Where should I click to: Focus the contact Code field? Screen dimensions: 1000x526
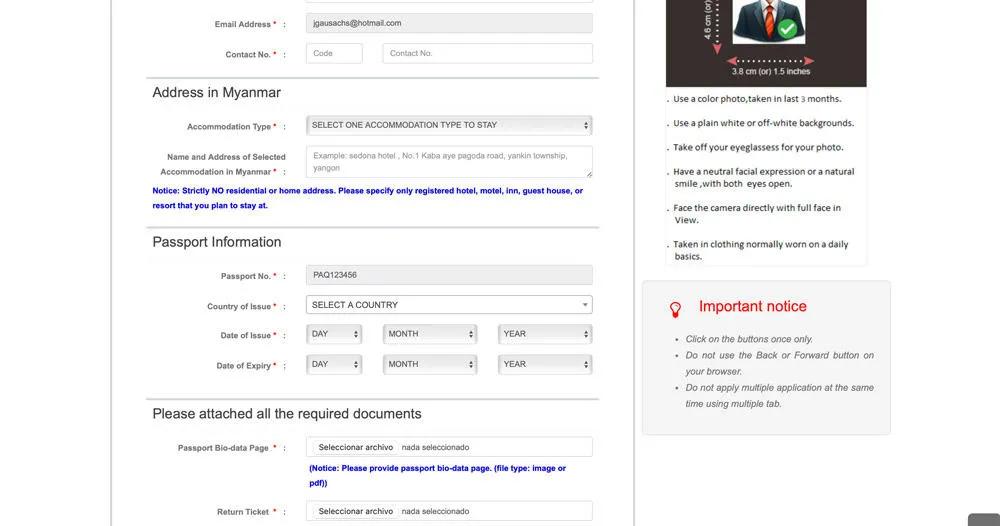(x=334, y=54)
